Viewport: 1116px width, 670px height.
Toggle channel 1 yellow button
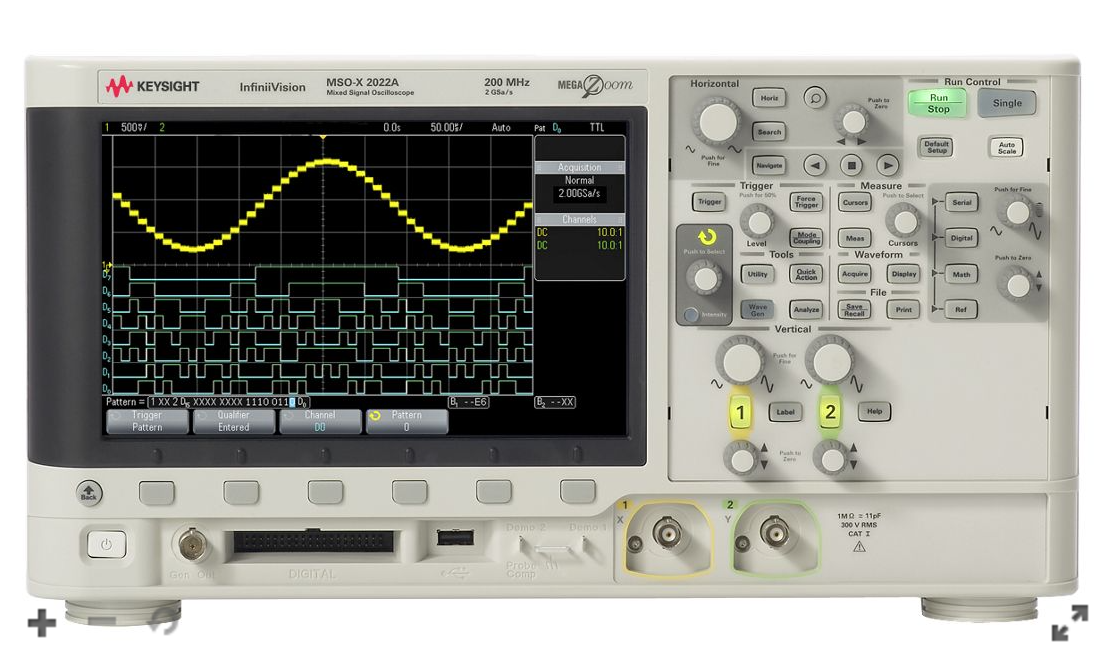pos(740,412)
